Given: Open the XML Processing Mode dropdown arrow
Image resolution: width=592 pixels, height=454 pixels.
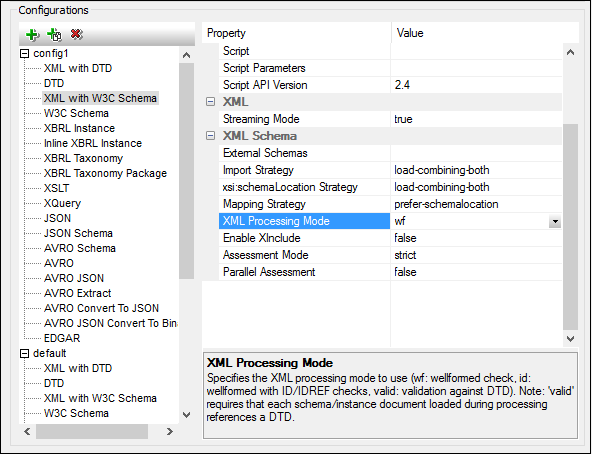Looking at the screenshot, I should tap(555, 221).
